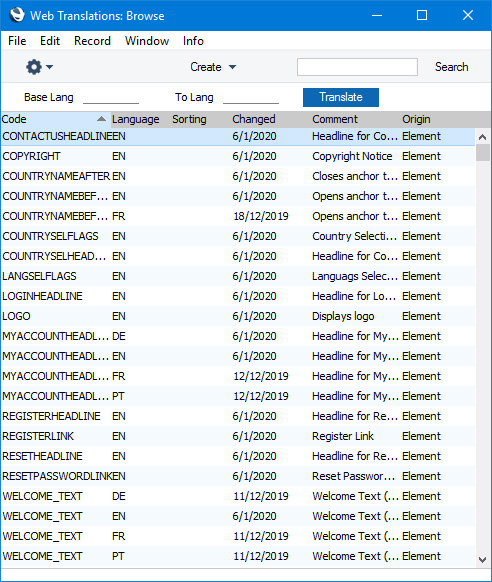Image resolution: width=492 pixels, height=582 pixels.
Task: Open the gear settings menu
Action: tap(34, 67)
